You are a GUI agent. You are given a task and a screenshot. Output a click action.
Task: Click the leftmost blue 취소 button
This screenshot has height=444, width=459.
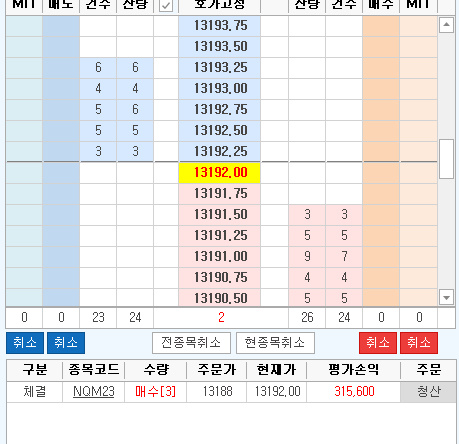tap(25, 343)
